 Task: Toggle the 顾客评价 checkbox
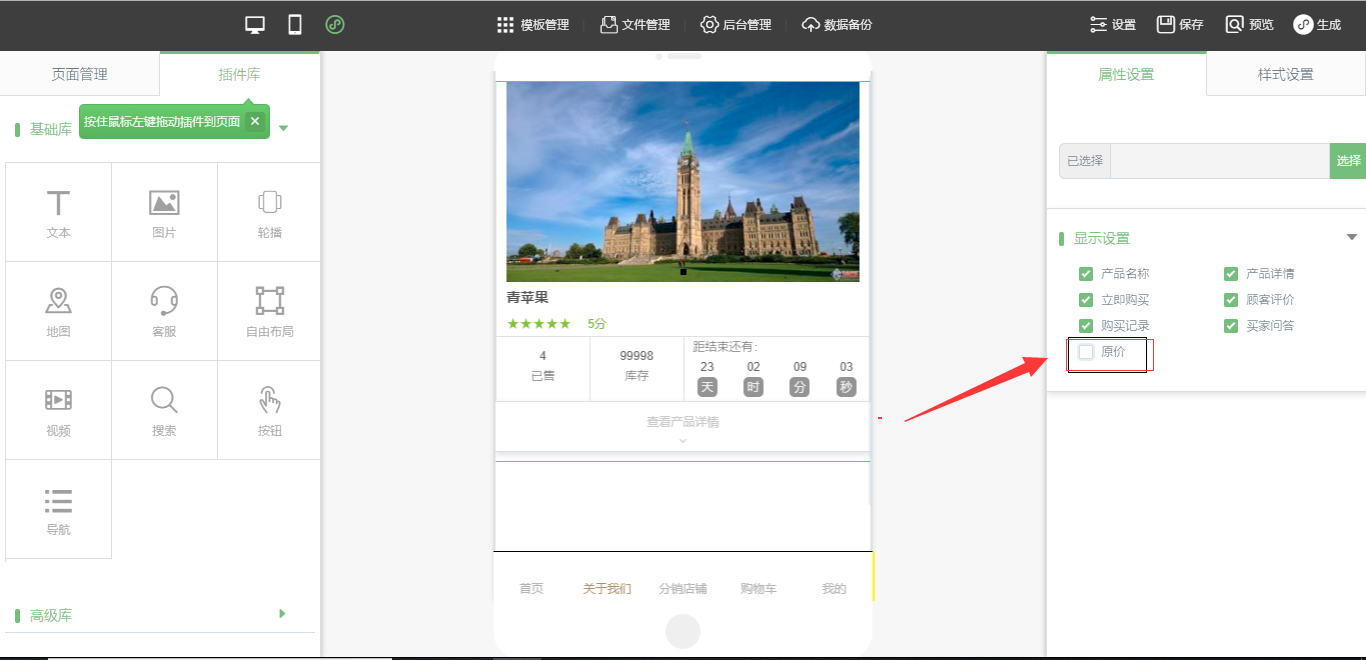tap(1231, 300)
